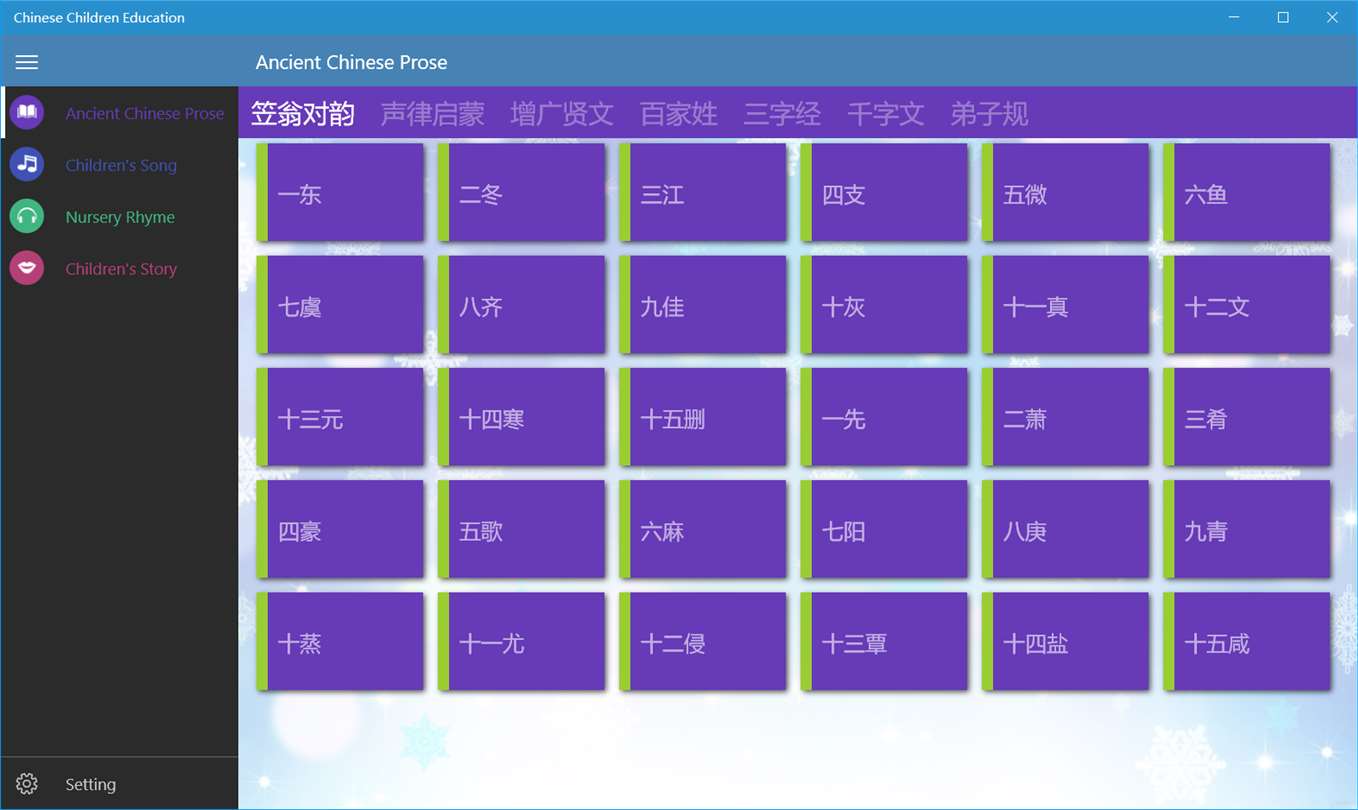Select the 九佳 tile

(x=703, y=305)
